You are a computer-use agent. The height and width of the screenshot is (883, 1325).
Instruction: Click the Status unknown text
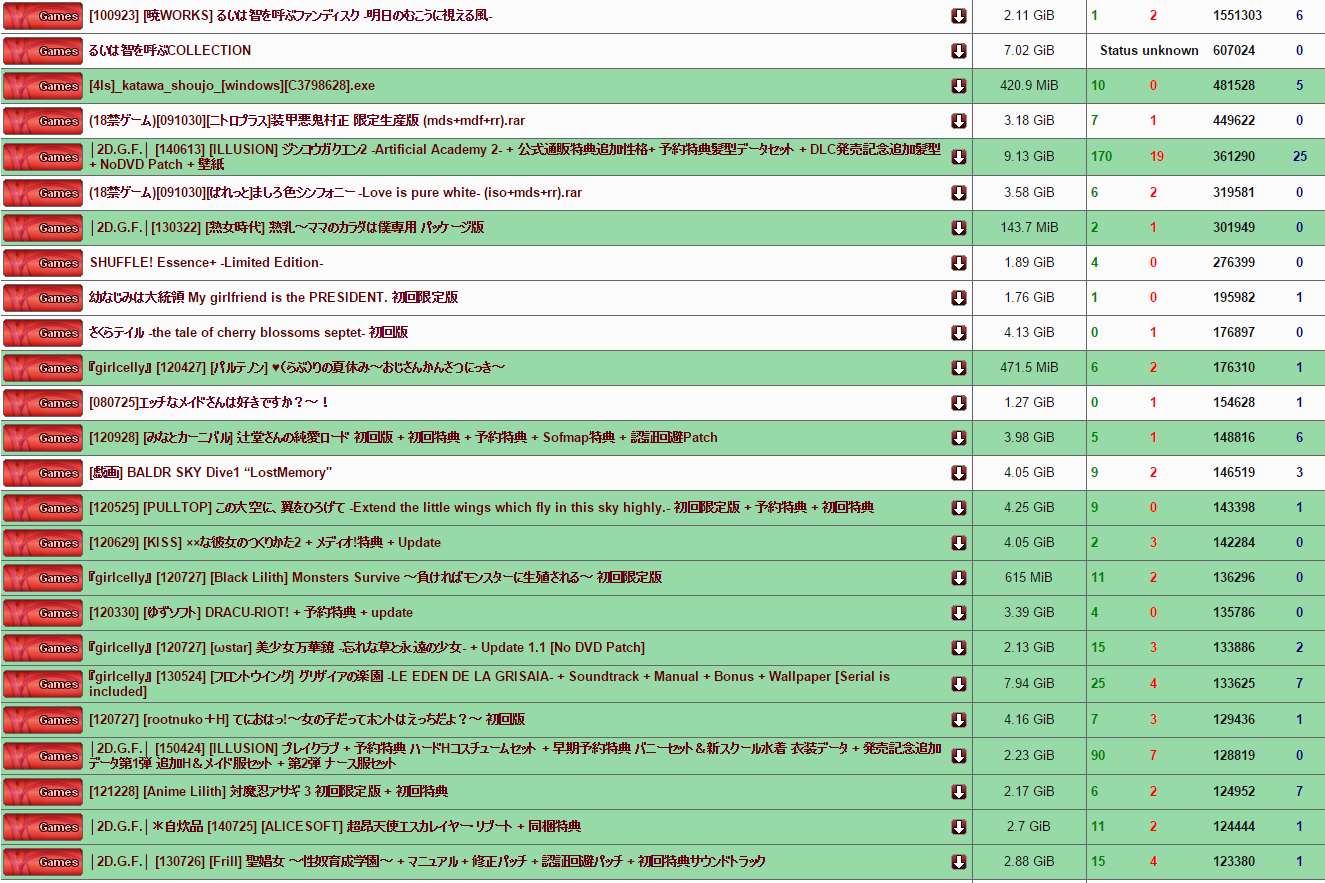pyautogui.click(x=1149, y=51)
